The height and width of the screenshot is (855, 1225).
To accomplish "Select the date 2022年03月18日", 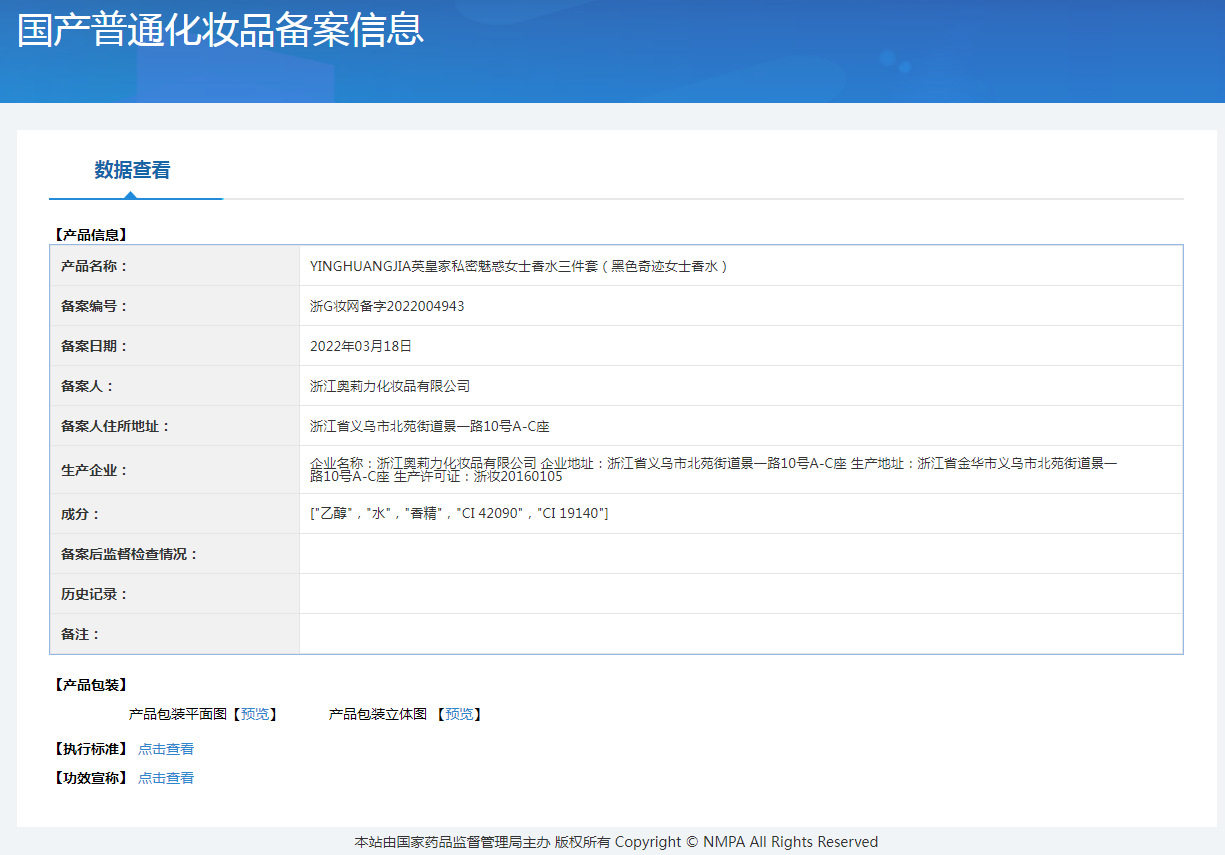I will click(361, 346).
